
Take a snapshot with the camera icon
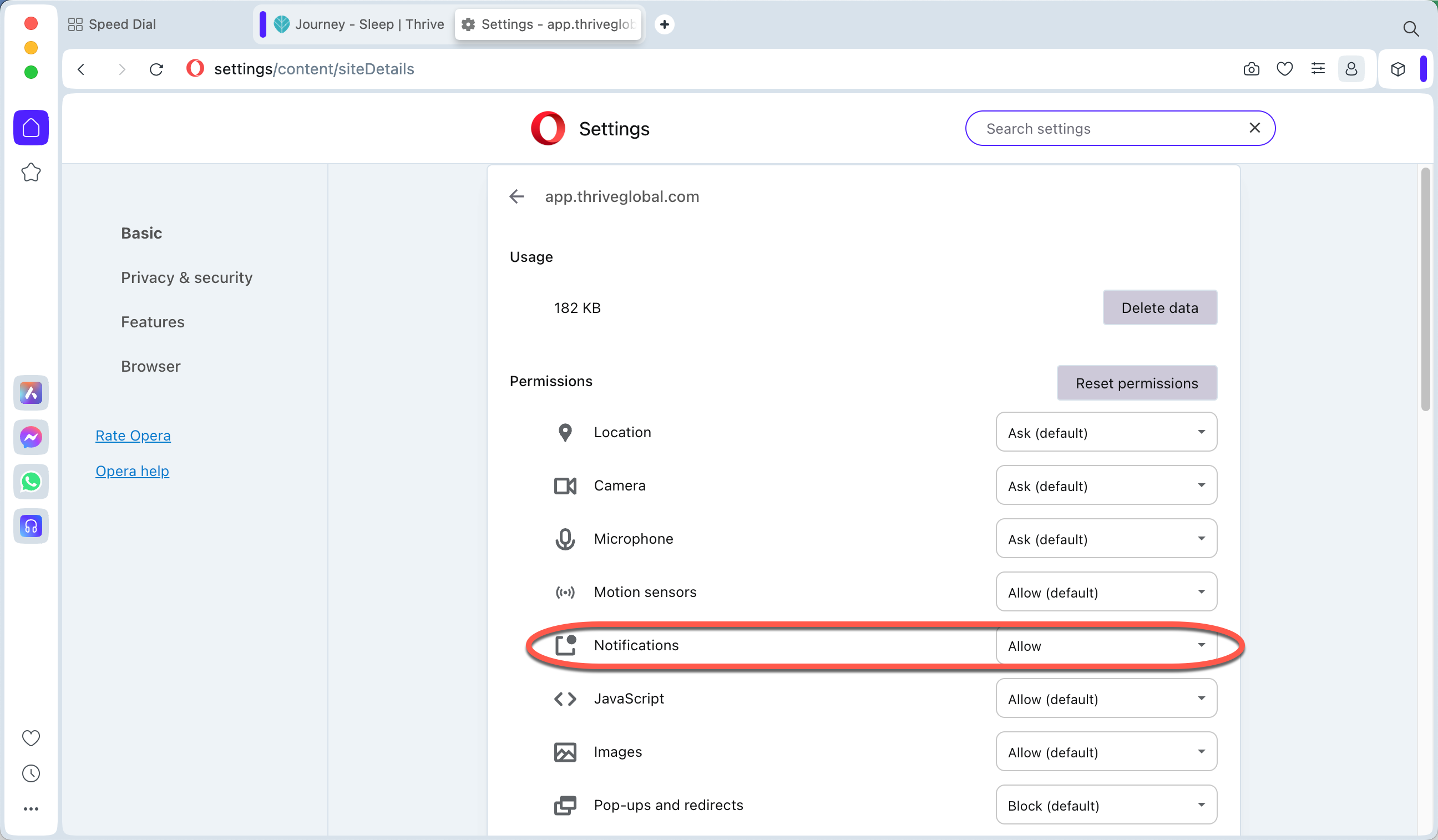coord(1251,69)
